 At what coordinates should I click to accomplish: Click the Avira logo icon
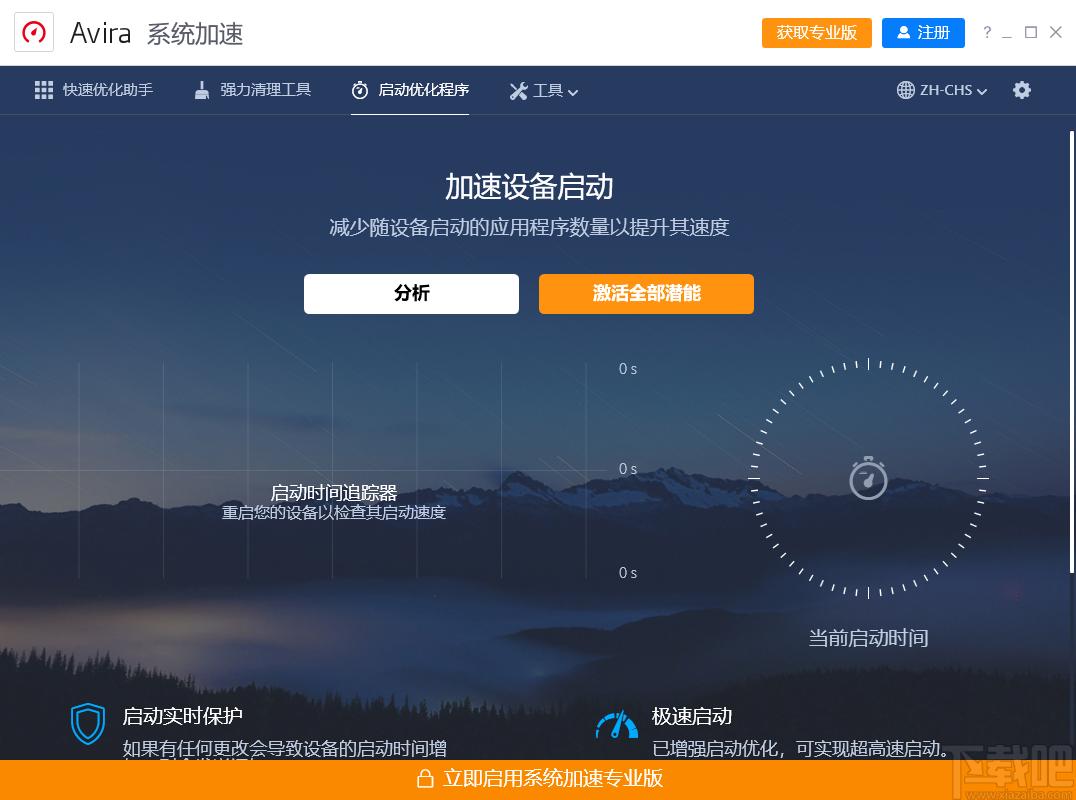tap(34, 32)
